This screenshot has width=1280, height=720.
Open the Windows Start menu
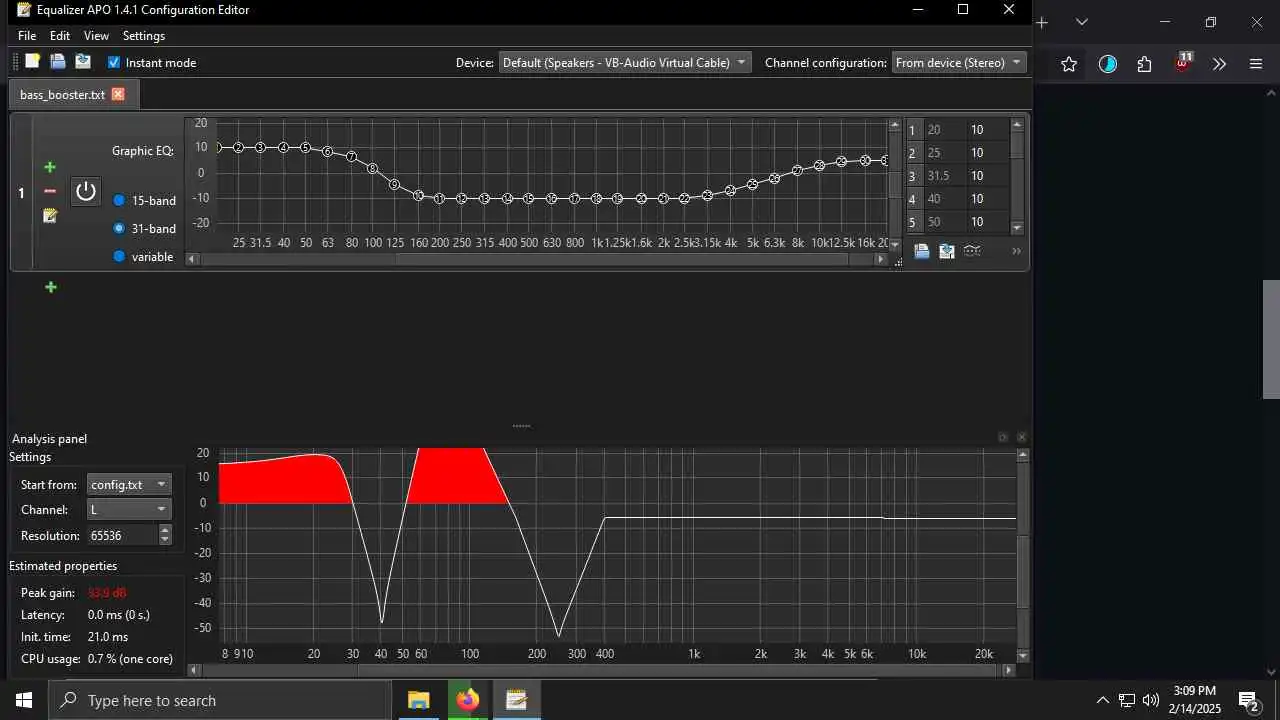click(x=24, y=700)
